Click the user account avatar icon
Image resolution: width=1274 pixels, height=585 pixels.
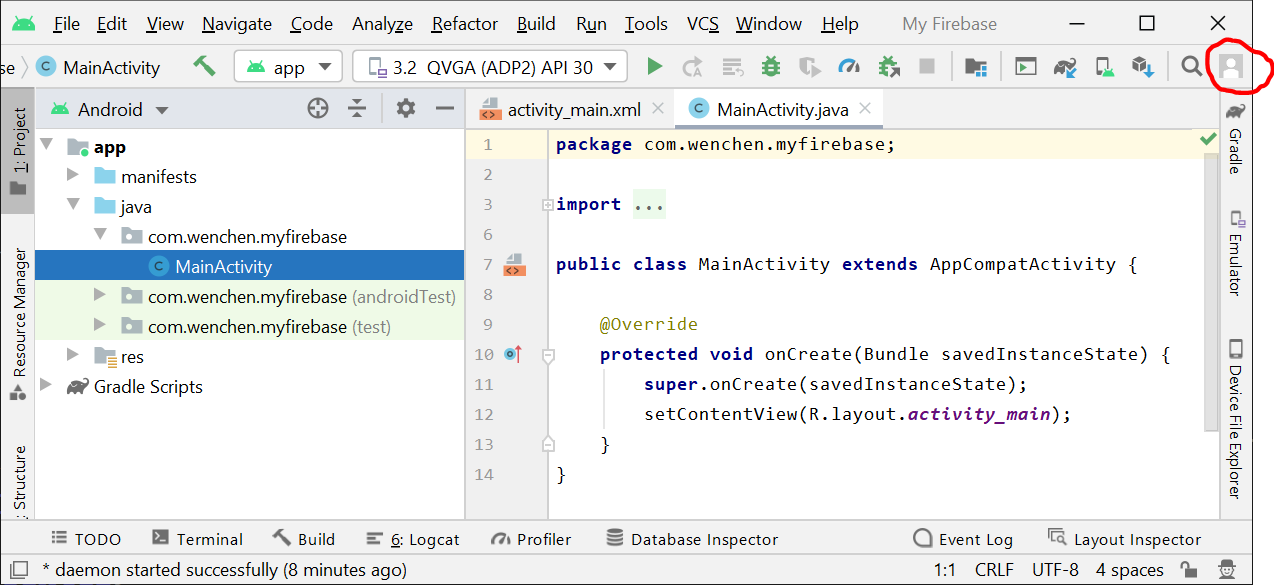1231,67
